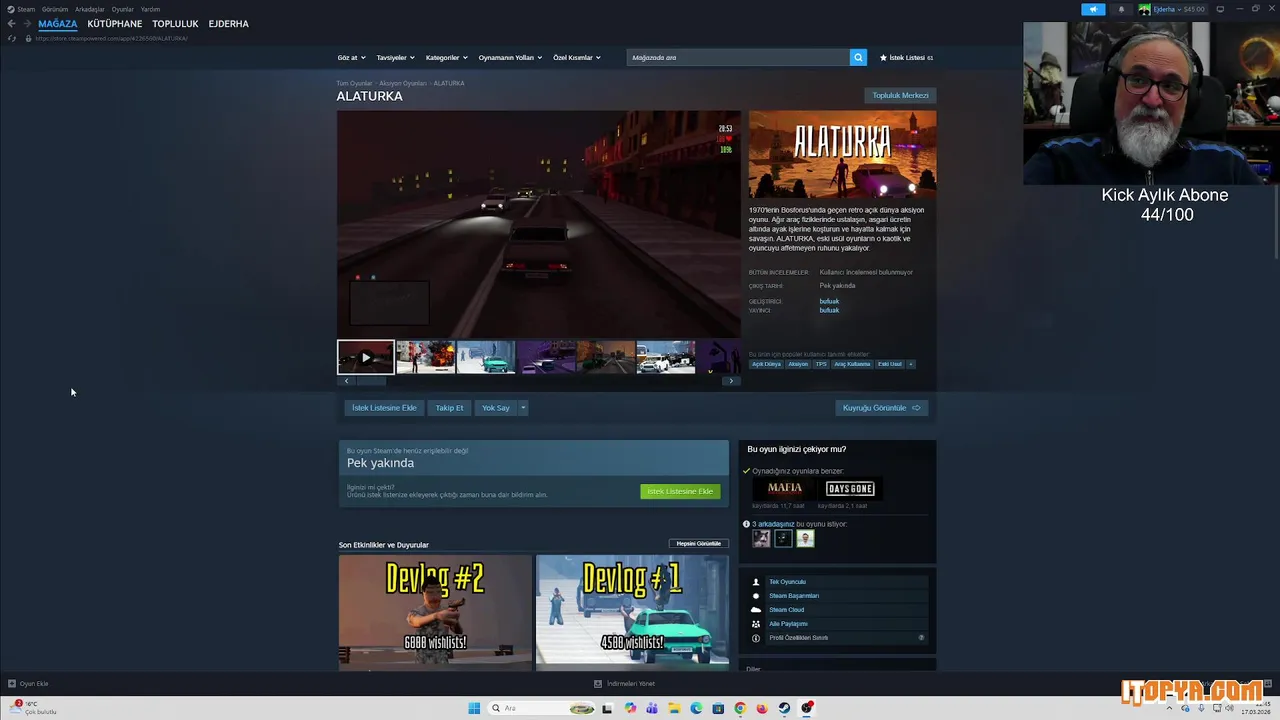Click the plus button to add tags
The image size is (1280, 720).
point(911,364)
